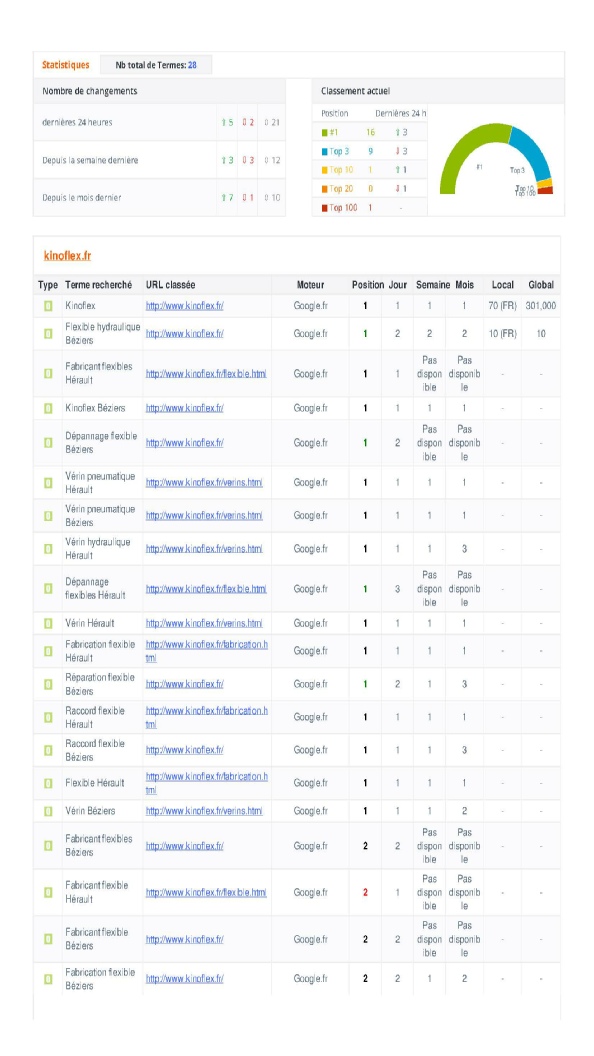Click type icon for Dépannage flexibles Hérault
Image resolution: width=594 pixels, height=1056 pixels.
pos(48,589)
